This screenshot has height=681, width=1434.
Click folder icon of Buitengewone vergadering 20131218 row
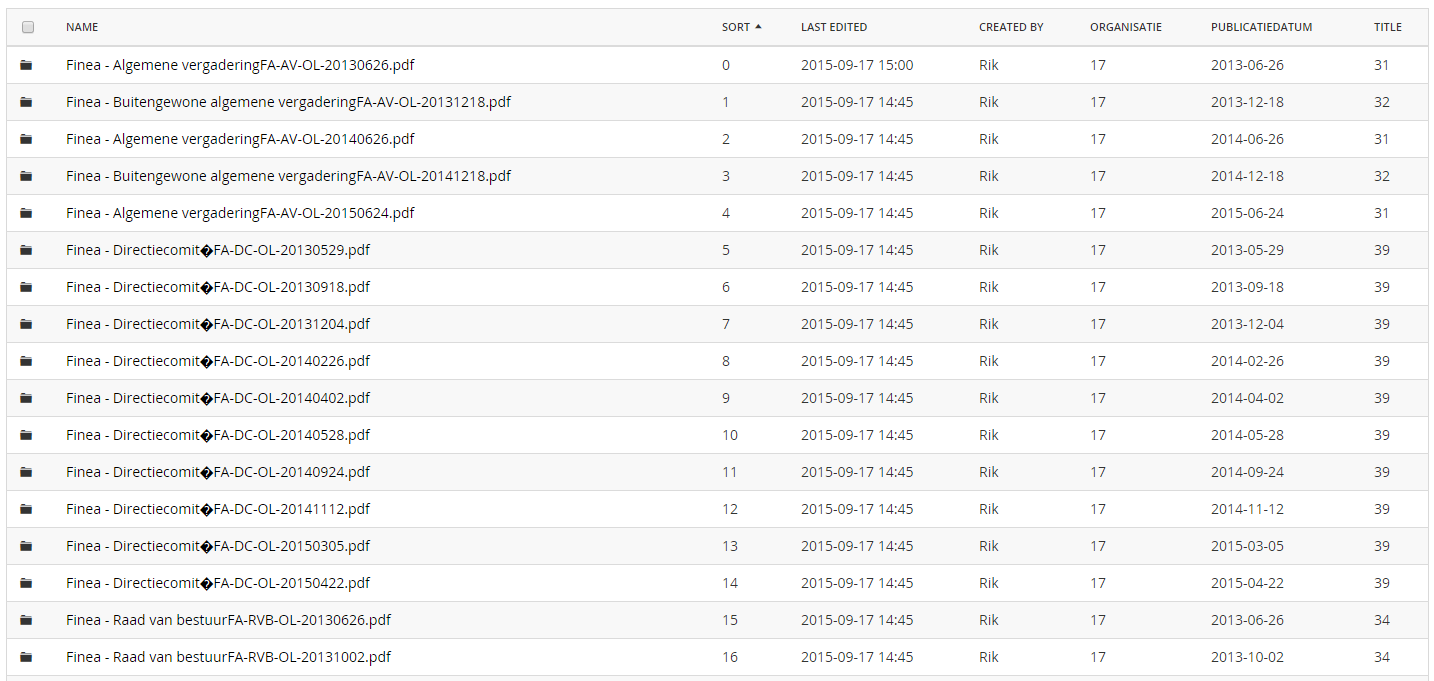point(26,102)
